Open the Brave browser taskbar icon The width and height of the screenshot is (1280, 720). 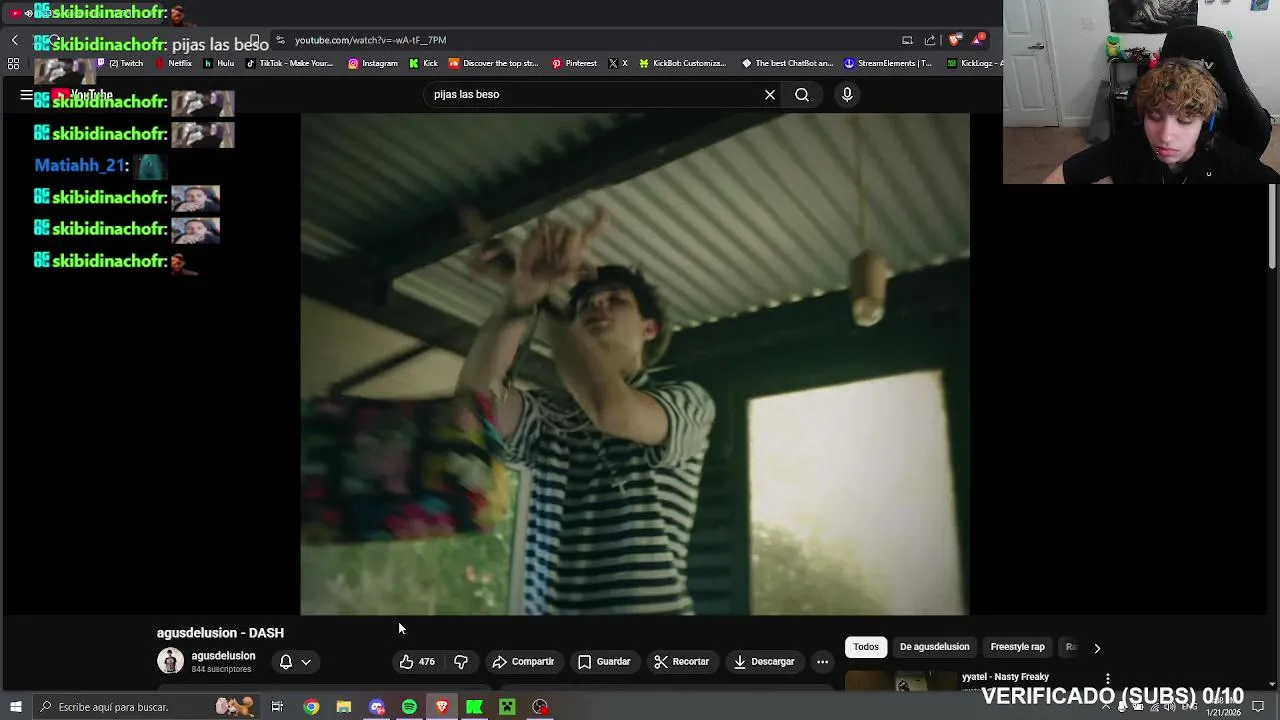click(442, 707)
